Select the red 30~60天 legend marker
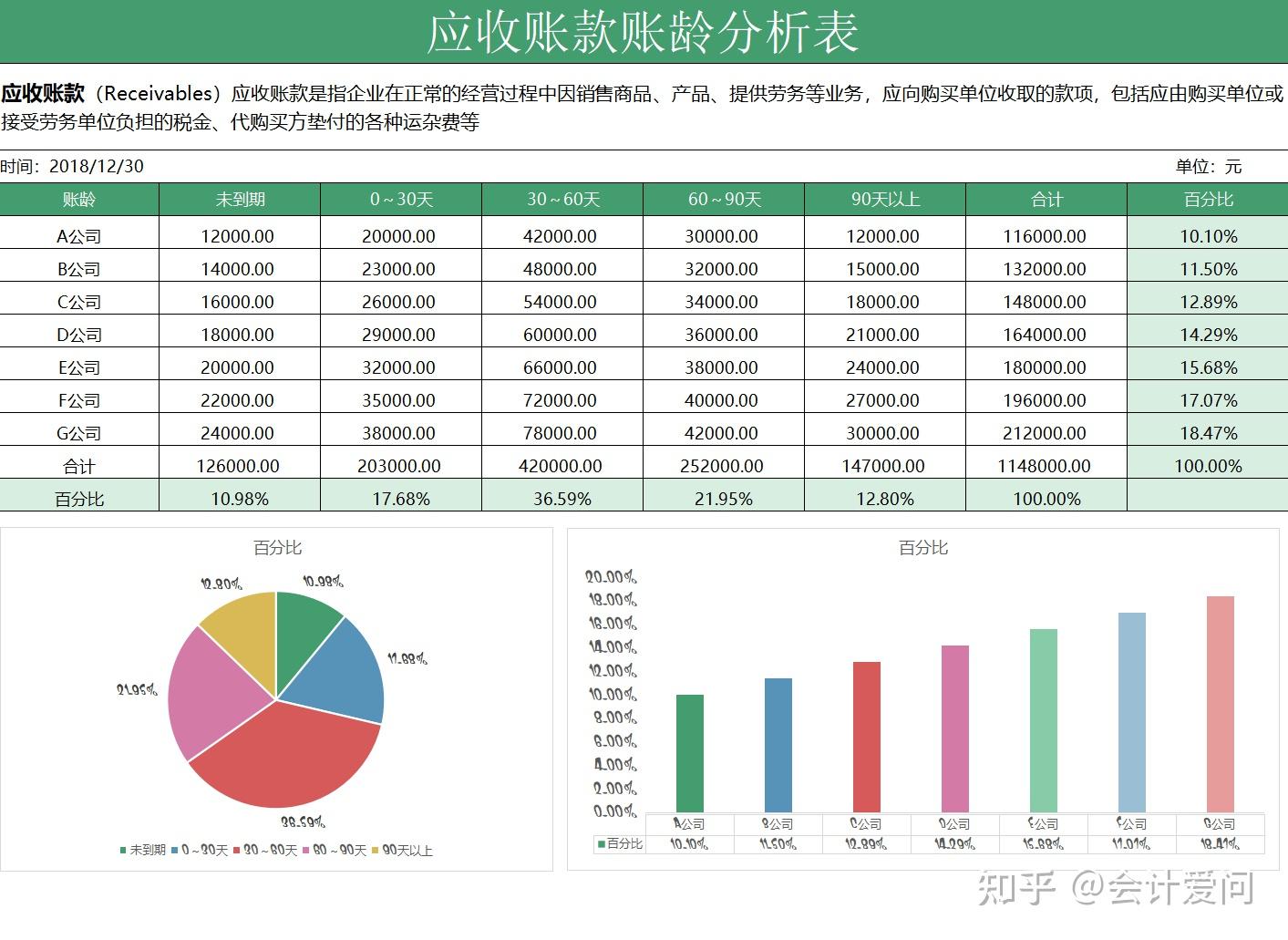 [235, 851]
